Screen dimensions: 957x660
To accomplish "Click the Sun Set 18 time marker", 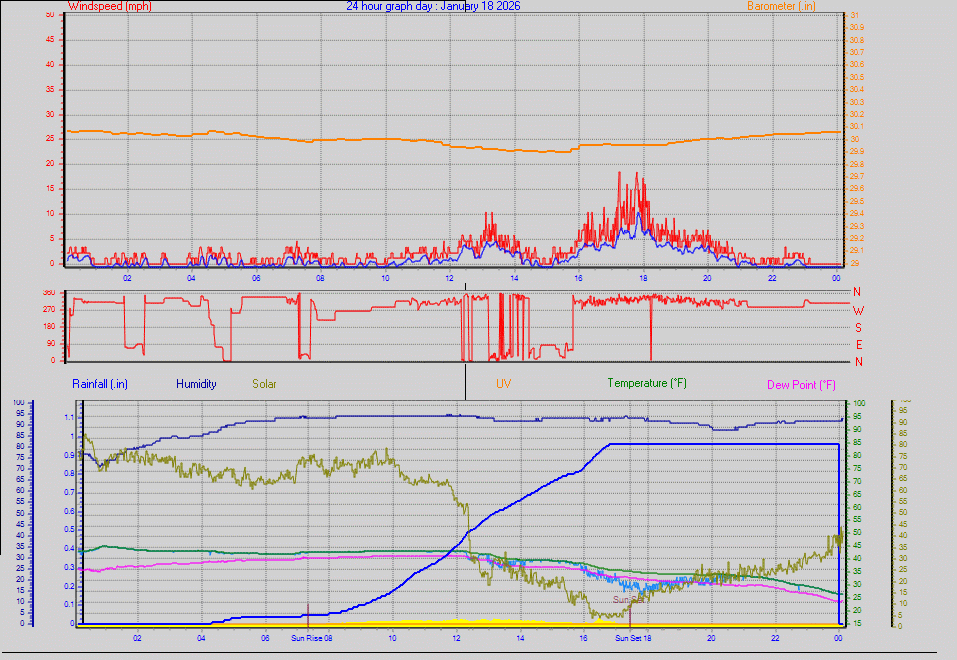I will tap(633, 637).
